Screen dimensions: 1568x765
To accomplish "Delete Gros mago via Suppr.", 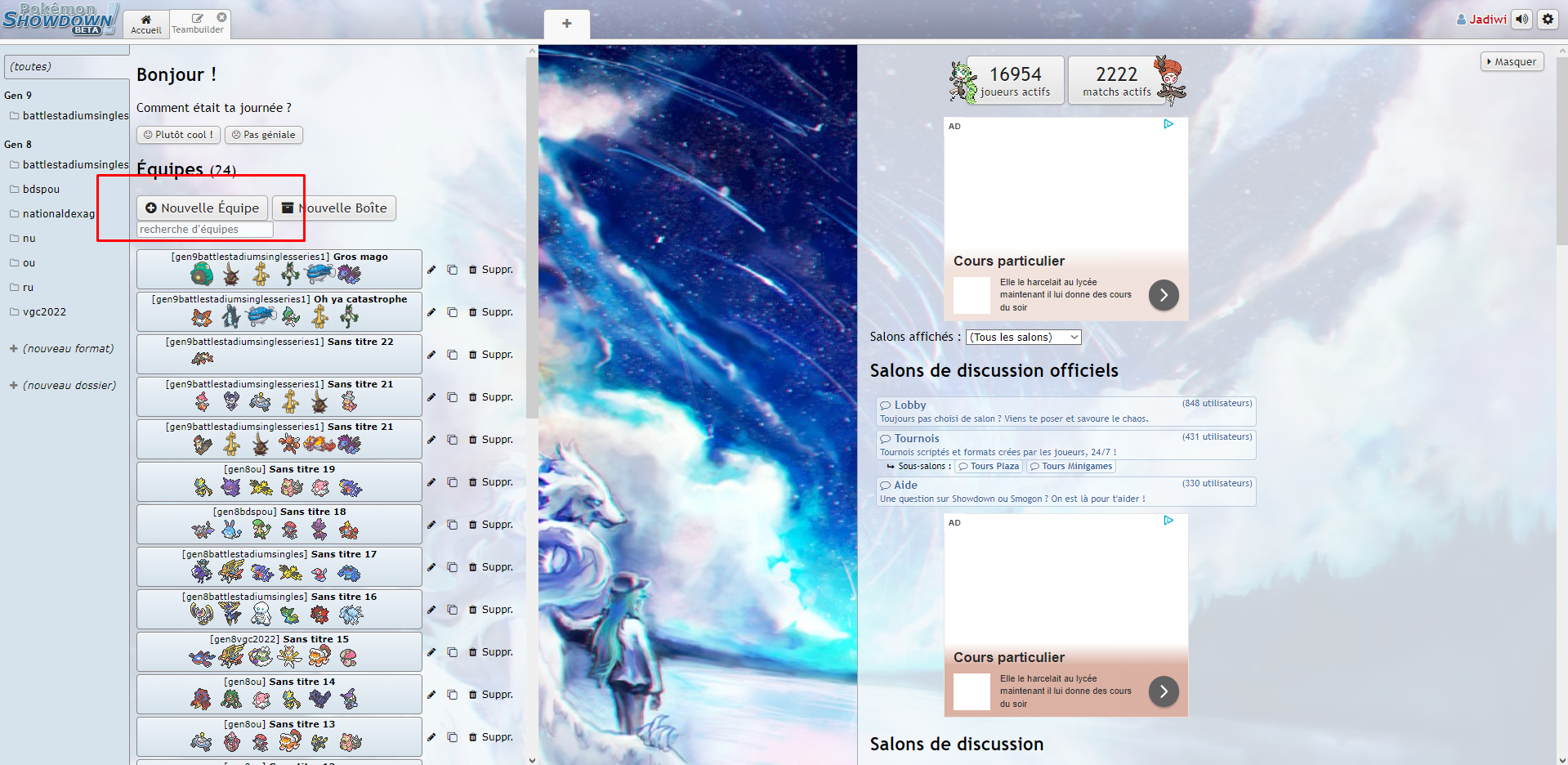I will 490,270.
